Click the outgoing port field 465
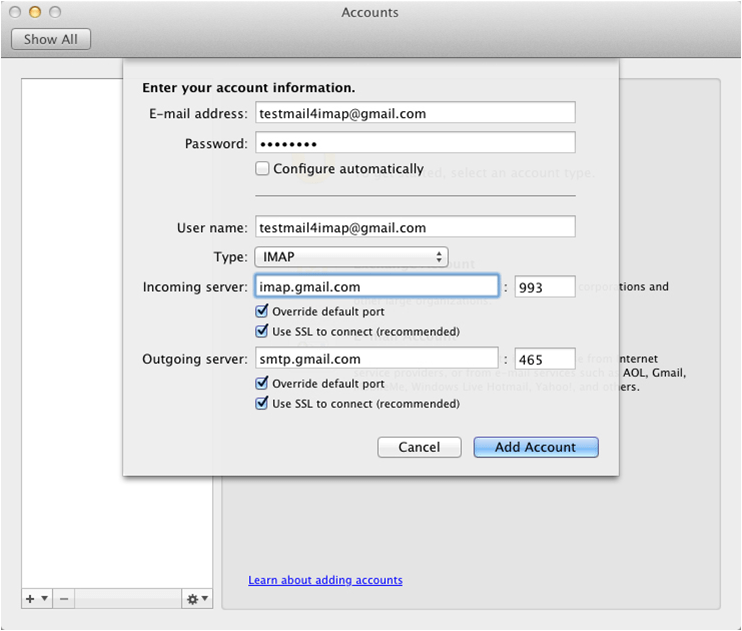Image resolution: width=742 pixels, height=631 pixels. [x=545, y=359]
